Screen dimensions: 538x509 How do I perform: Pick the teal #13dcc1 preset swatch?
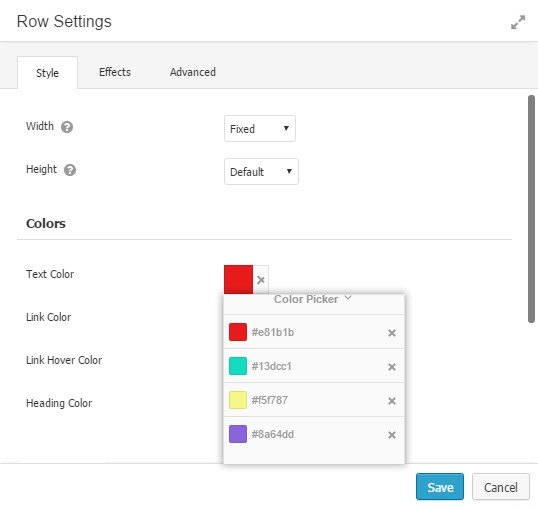tap(238, 366)
